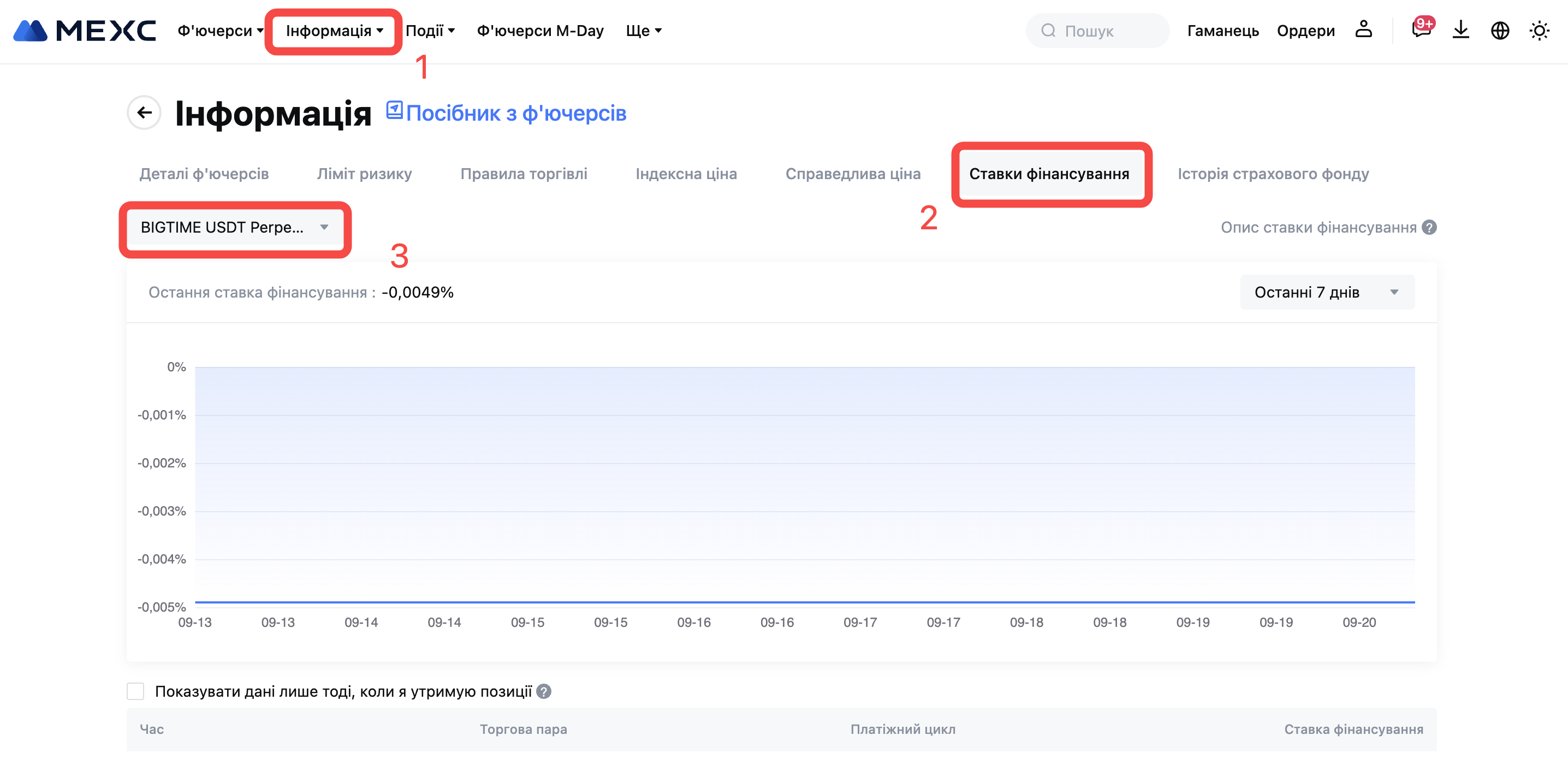
Task: Expand the BIGTIME USDT Perpetual dropdown
Action: (234, 227)
